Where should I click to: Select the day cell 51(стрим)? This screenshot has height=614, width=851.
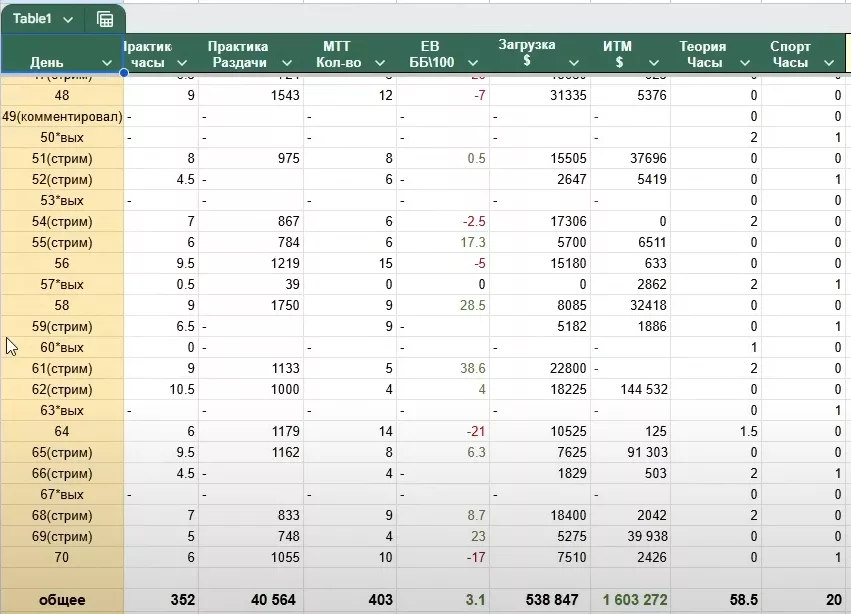point(62,159)
